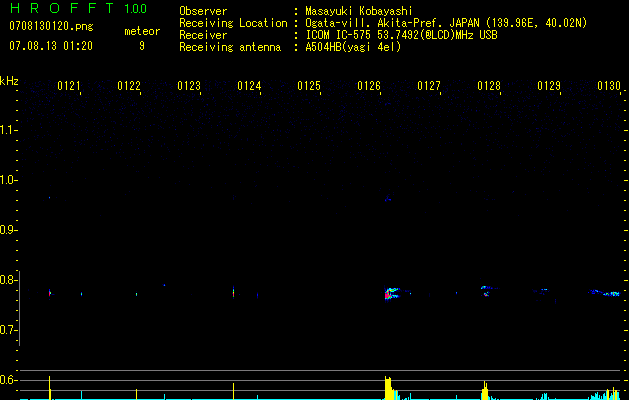Click the 0127 time axis marker
The width and height of the screenshot is (629, 400).
coord(429,86)
